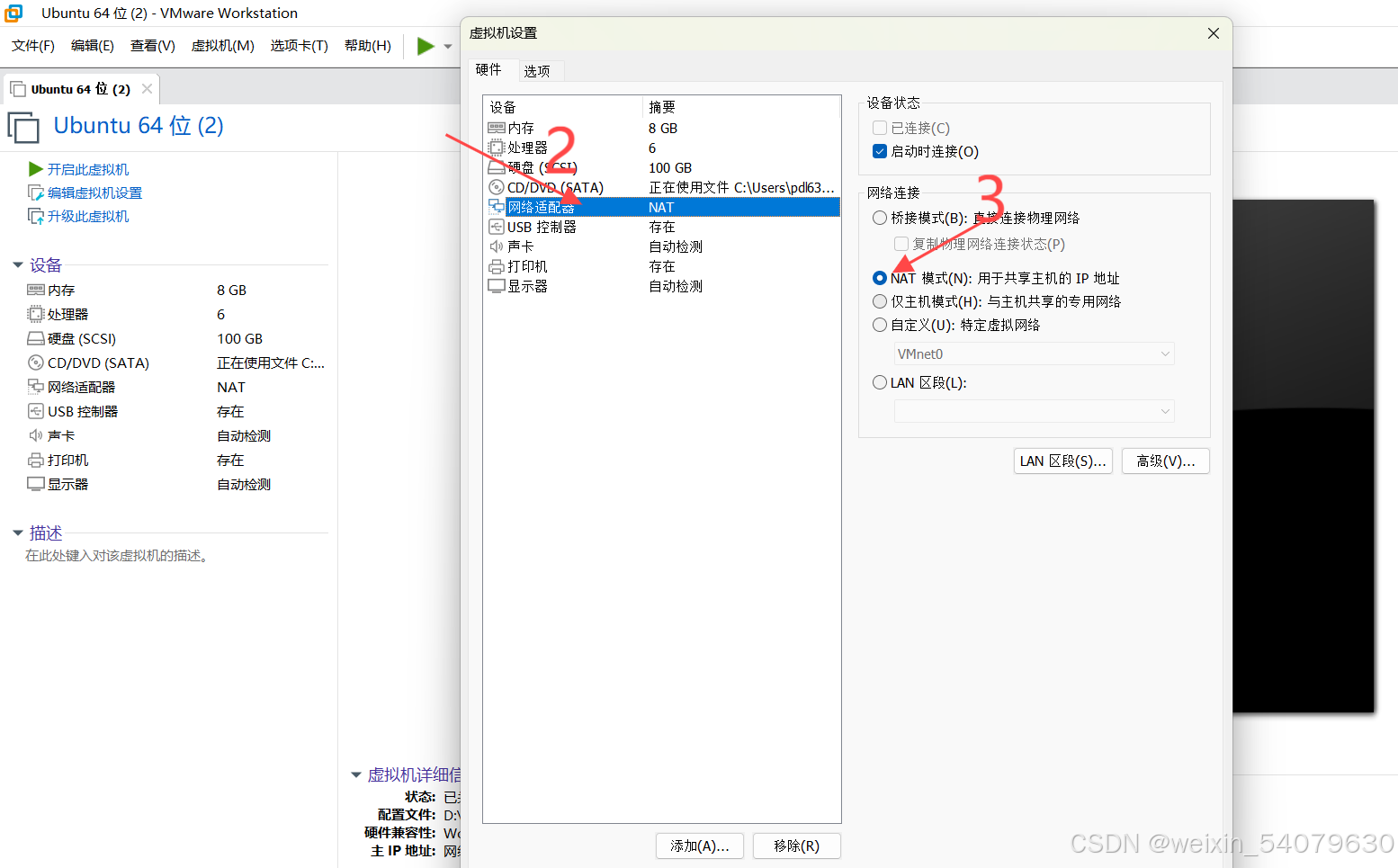1398x868 pixels.
Task: Collapse the 描述 section
Action: click(x=18, y=533)
